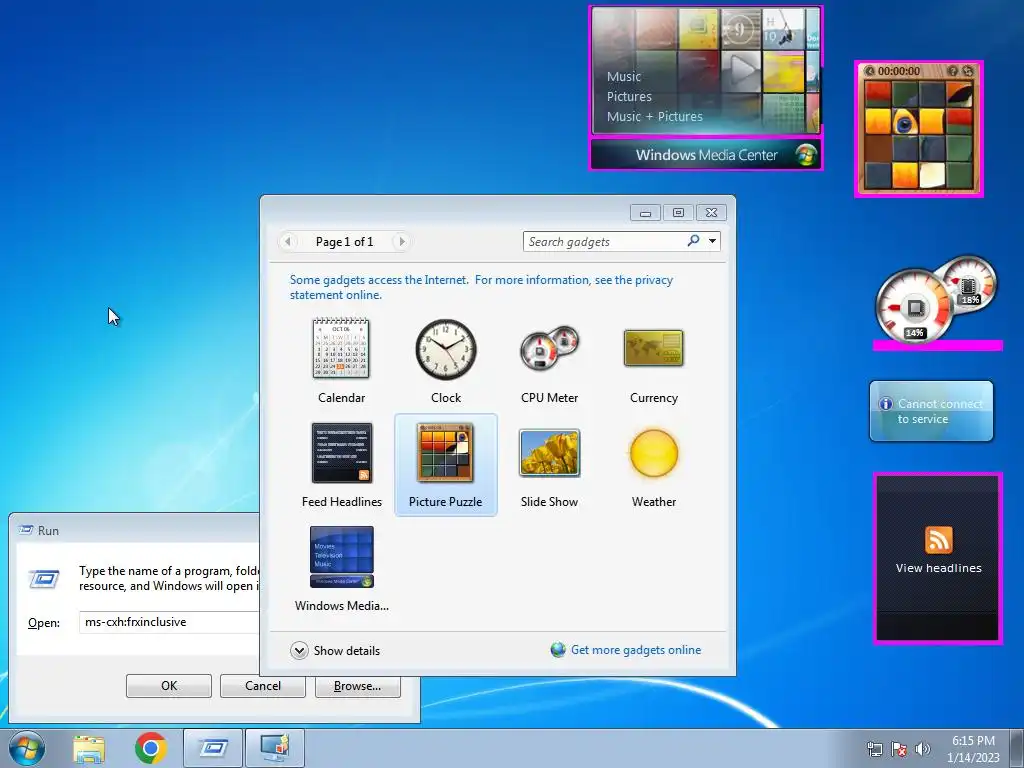The width and height of the screenshot is (1024, 768).
Task: Click the volume speaker tray icon
Action: coord(923,749)
